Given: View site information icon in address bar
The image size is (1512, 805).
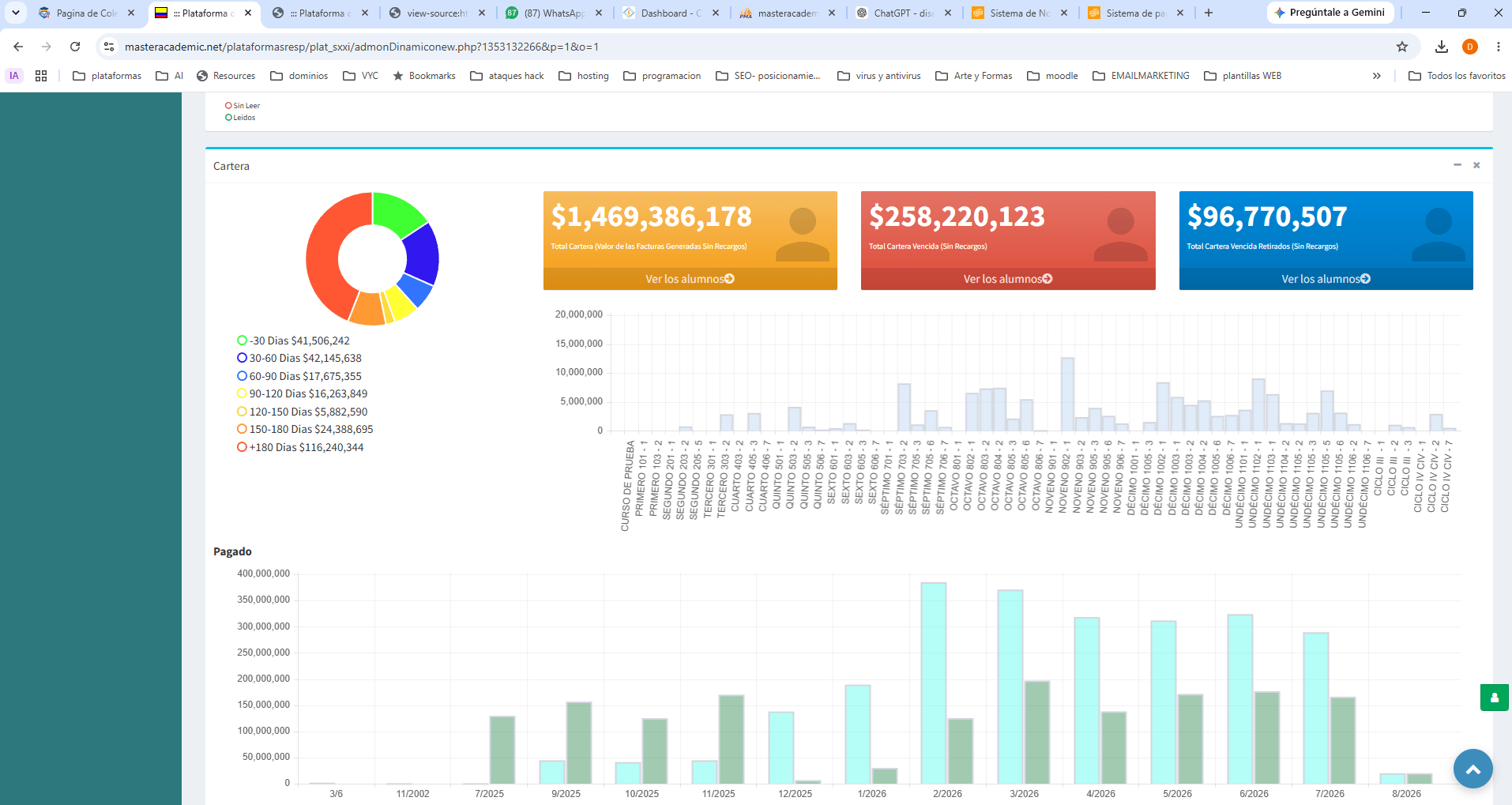Looking at the screenshot, I should coord(109,47).
